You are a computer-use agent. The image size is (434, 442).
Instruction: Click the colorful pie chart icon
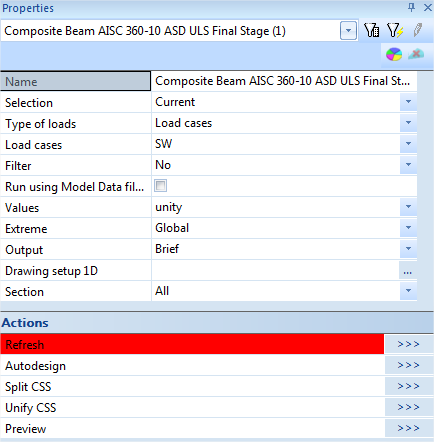click(x=394, y=54)
